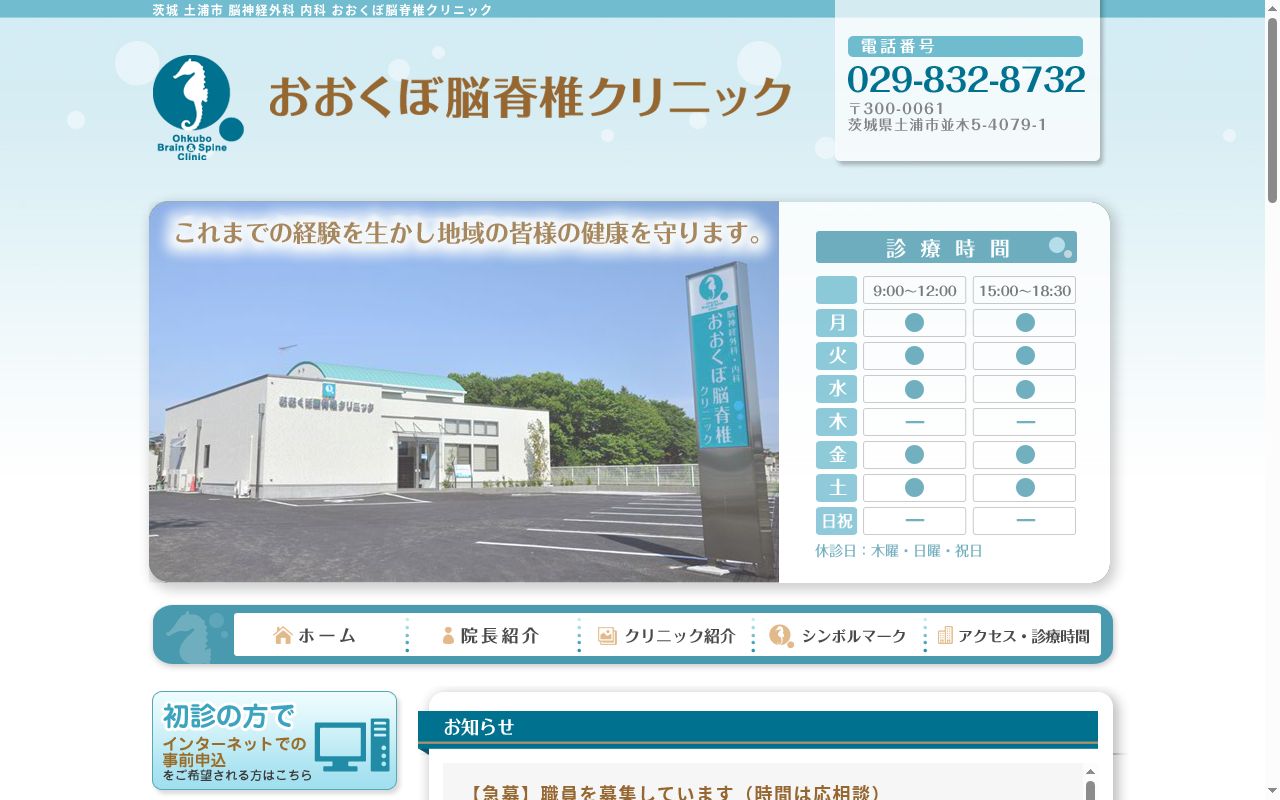1280x800 pixels.
Task: Click the house icon beside ホーム
Action: click(283, 635)
